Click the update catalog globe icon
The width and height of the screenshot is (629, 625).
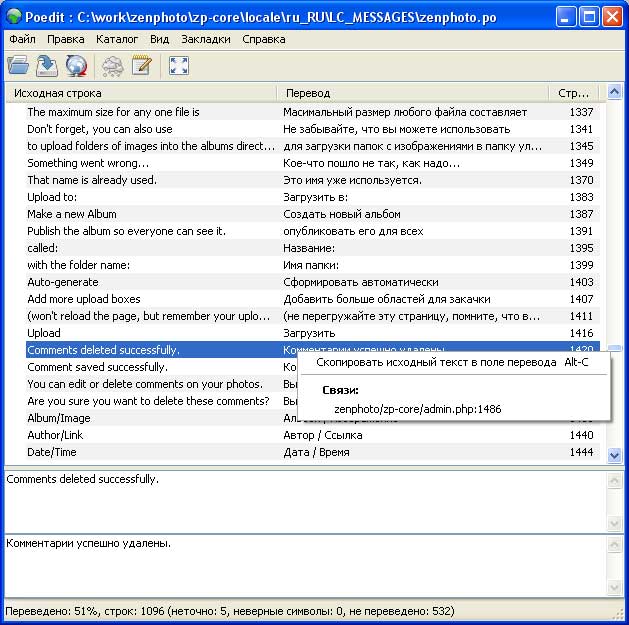pyautogui.click(x=76, y=65)
